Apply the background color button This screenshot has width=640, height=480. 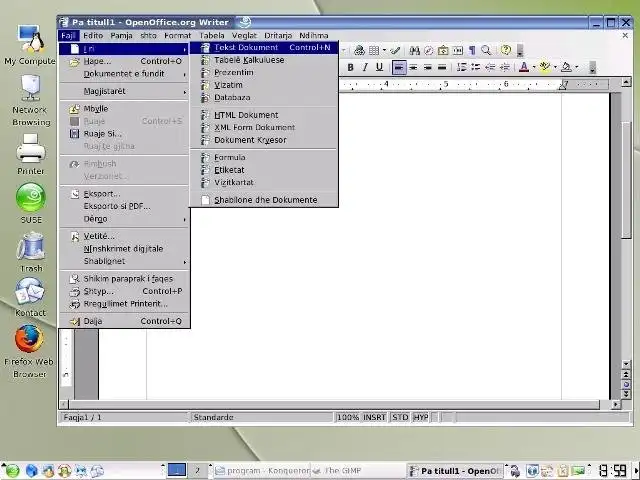click(566, 67)
